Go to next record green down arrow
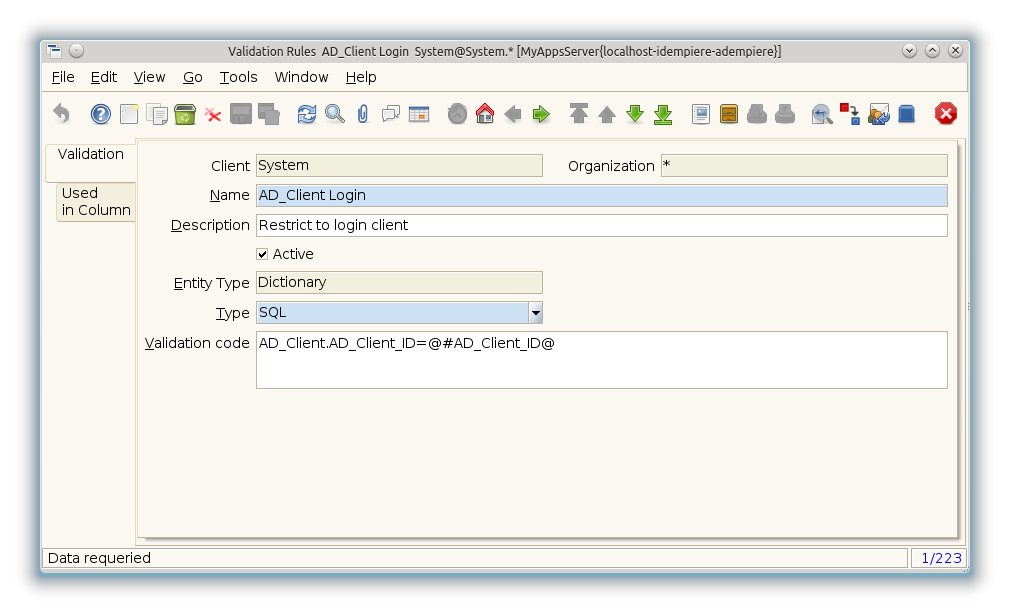Screen dimensions: 1010x613 (x=635, y=114)
